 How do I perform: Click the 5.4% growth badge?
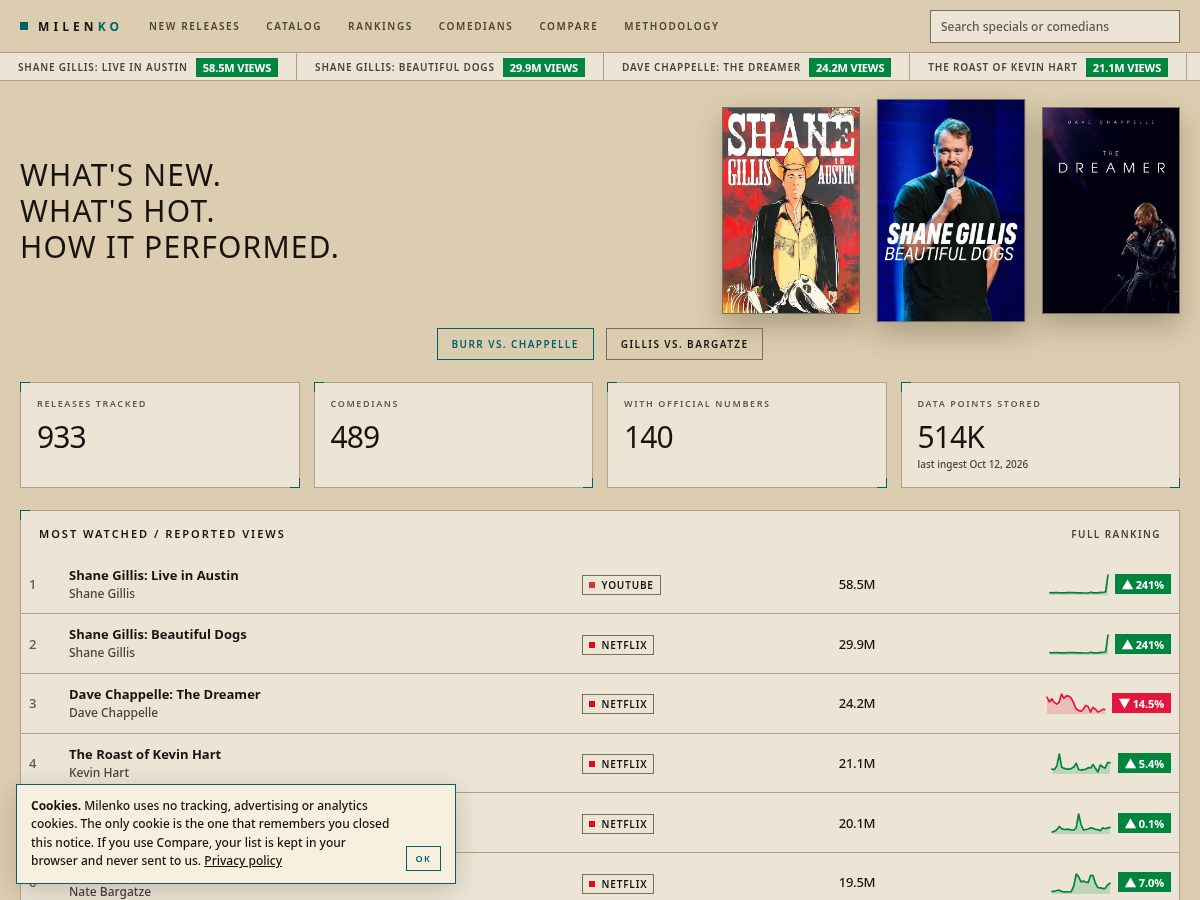click(x=1144, y=764)
